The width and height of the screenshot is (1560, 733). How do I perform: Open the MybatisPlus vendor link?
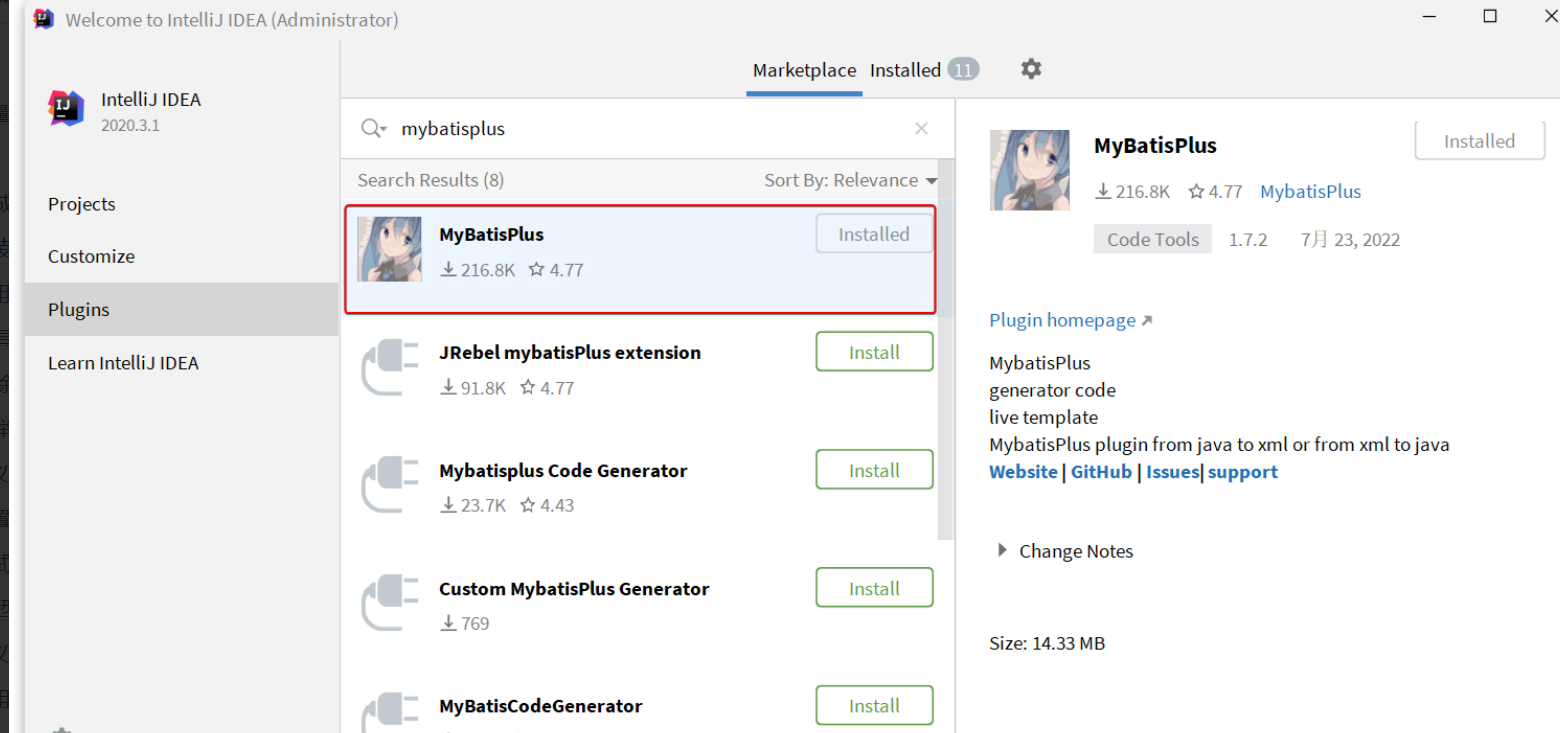[x=1310, y=191]
